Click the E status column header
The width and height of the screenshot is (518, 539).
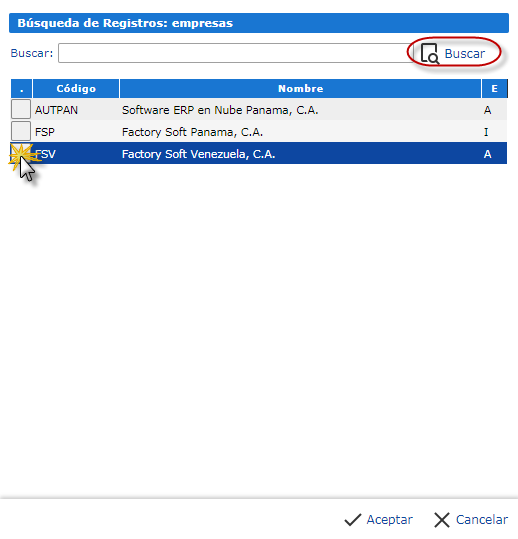coord(494,89)
